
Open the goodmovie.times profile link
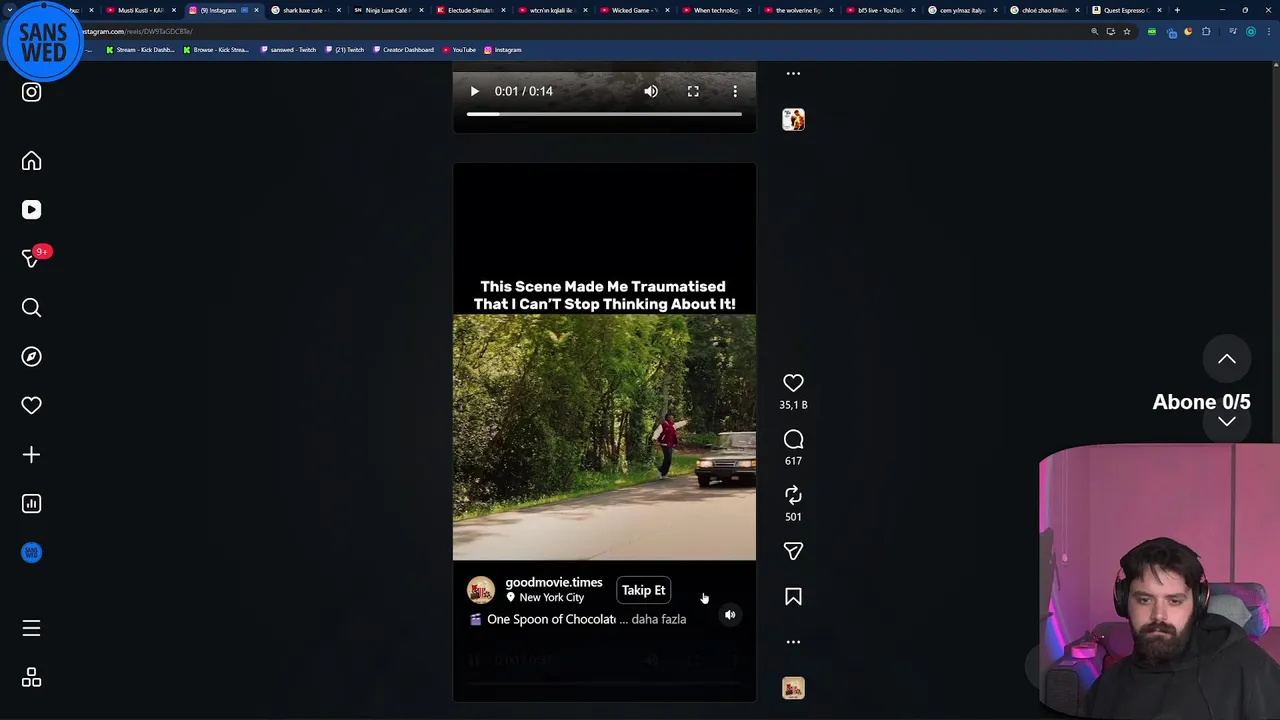point(553,582)
